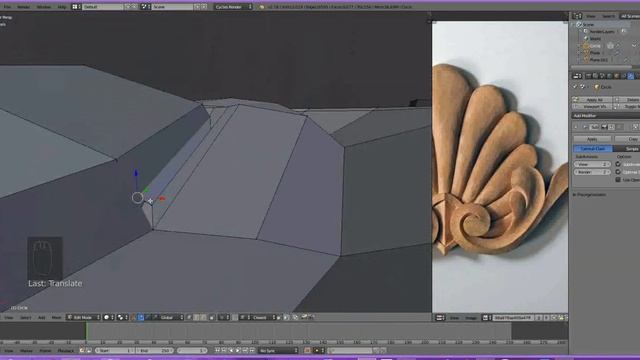Open the No Sync dropdown
Screen dimensions: 640x360
pyautogui.click(x=278, y=351)
